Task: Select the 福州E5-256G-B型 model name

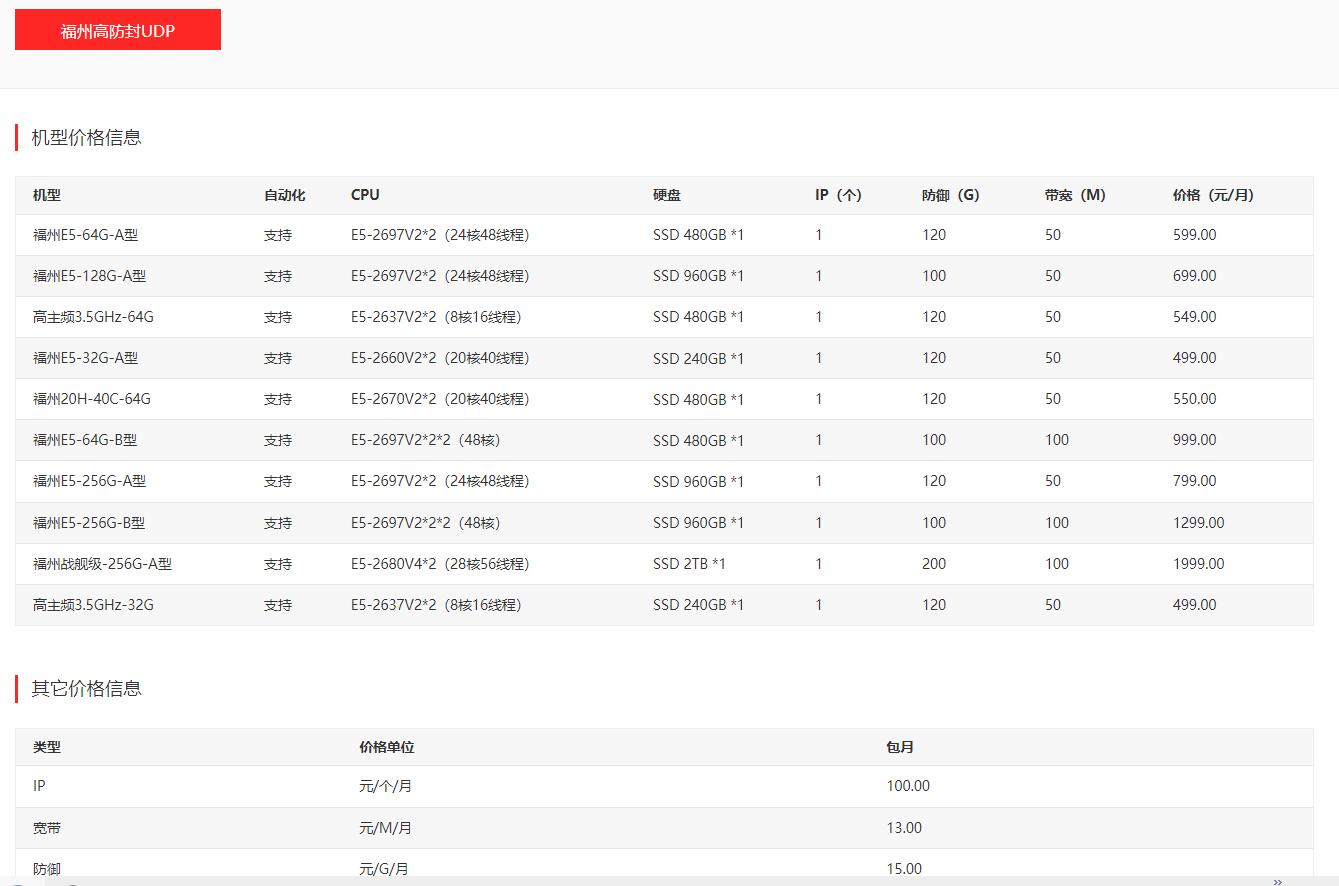Action: [89, 523]
